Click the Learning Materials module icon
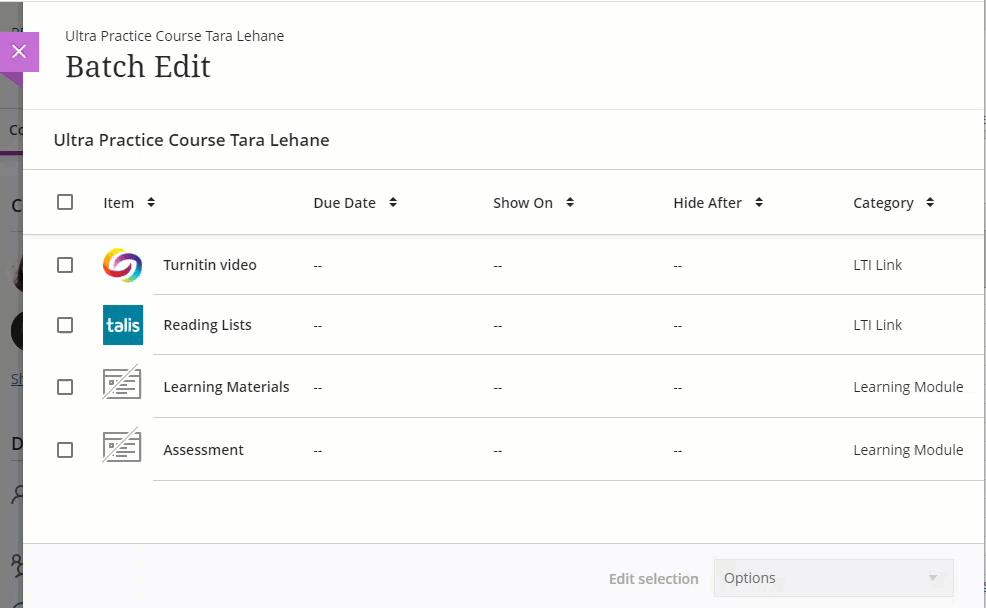Image resolution: width=986 pixels, height=608 pixels. [122, 387]
